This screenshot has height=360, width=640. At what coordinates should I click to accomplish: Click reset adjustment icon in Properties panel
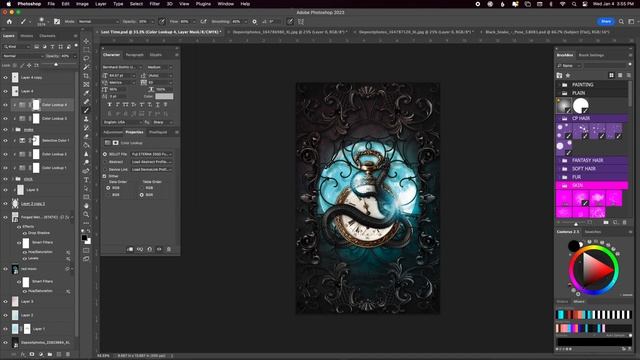[149, 249]
